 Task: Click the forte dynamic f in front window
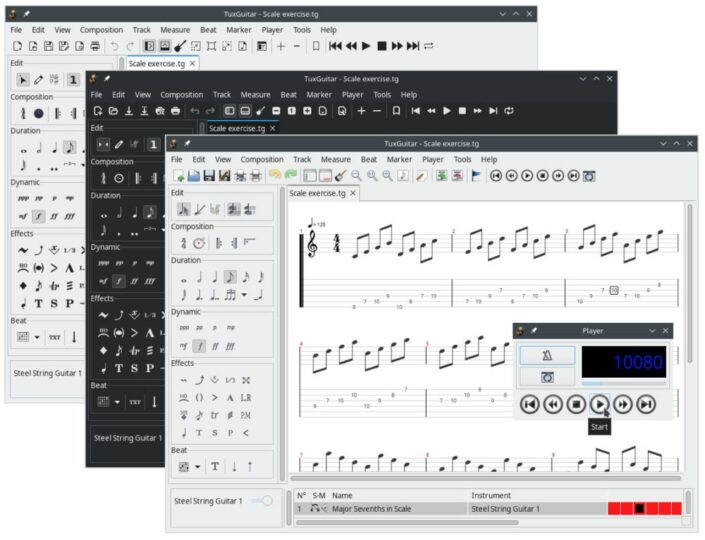198,346
